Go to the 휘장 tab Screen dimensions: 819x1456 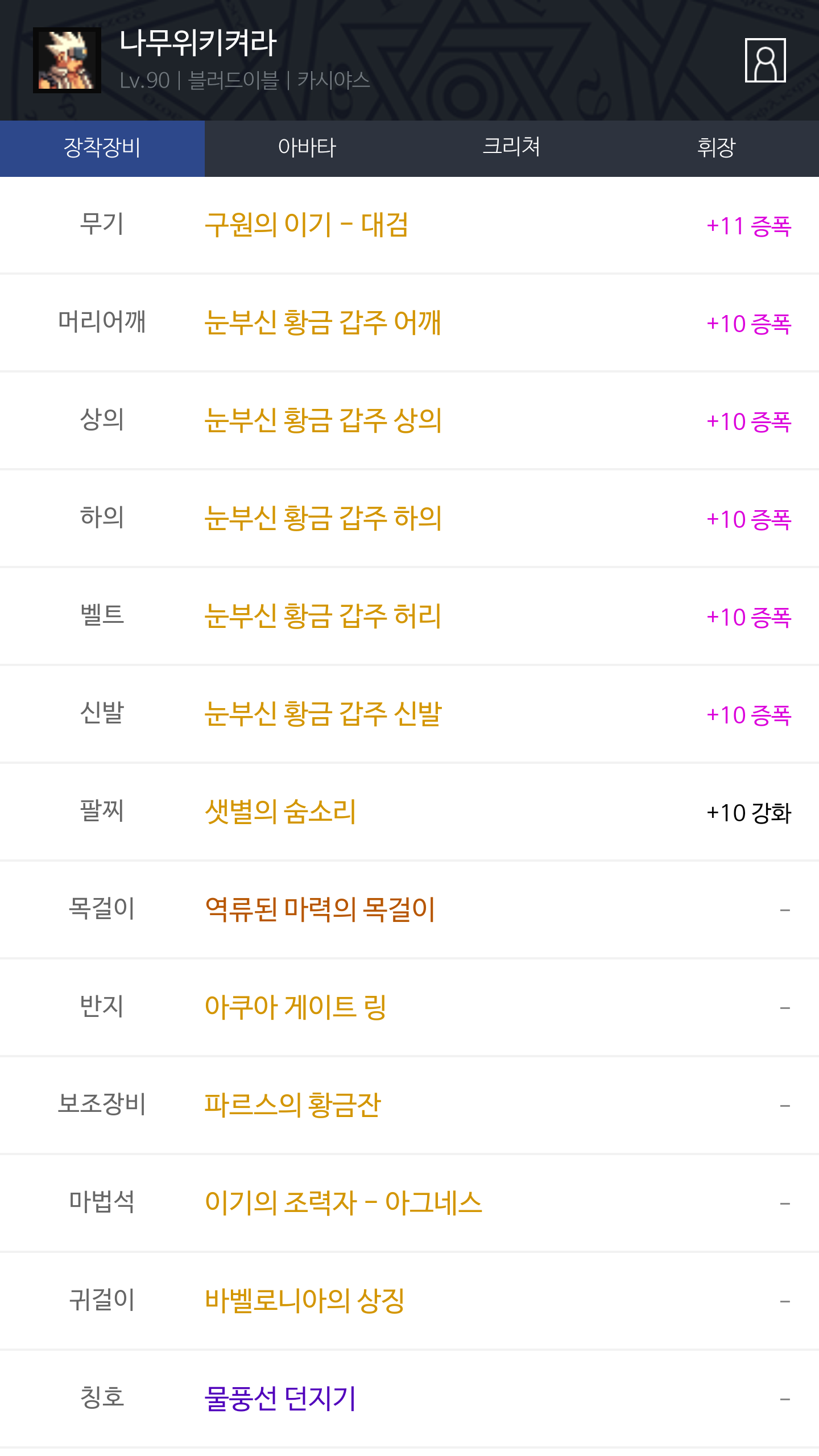pyautogui.click(x=716, y=148)
